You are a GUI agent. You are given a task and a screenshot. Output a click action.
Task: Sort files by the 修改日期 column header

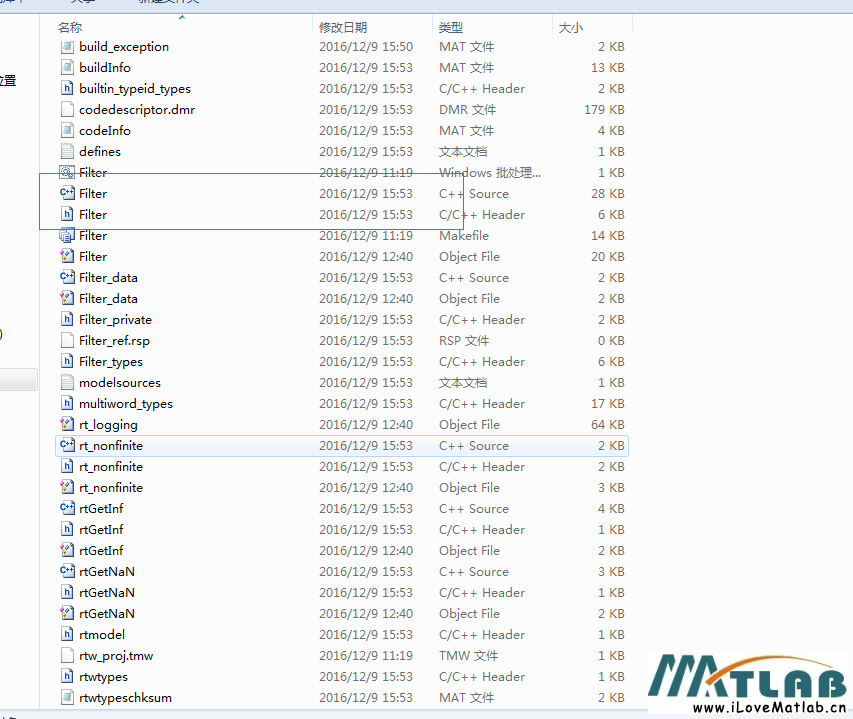pyautogui.click(x=343, y=28)
